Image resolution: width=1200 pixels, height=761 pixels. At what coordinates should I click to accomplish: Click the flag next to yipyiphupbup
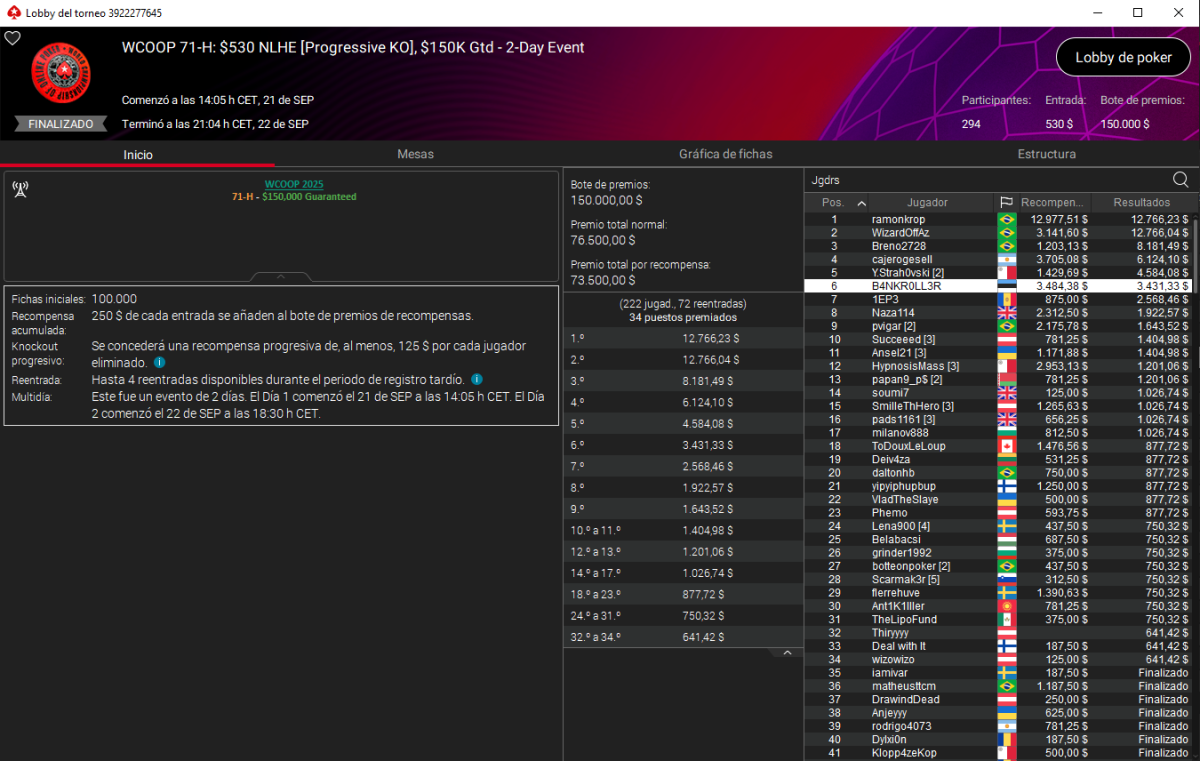[1006, 486]
